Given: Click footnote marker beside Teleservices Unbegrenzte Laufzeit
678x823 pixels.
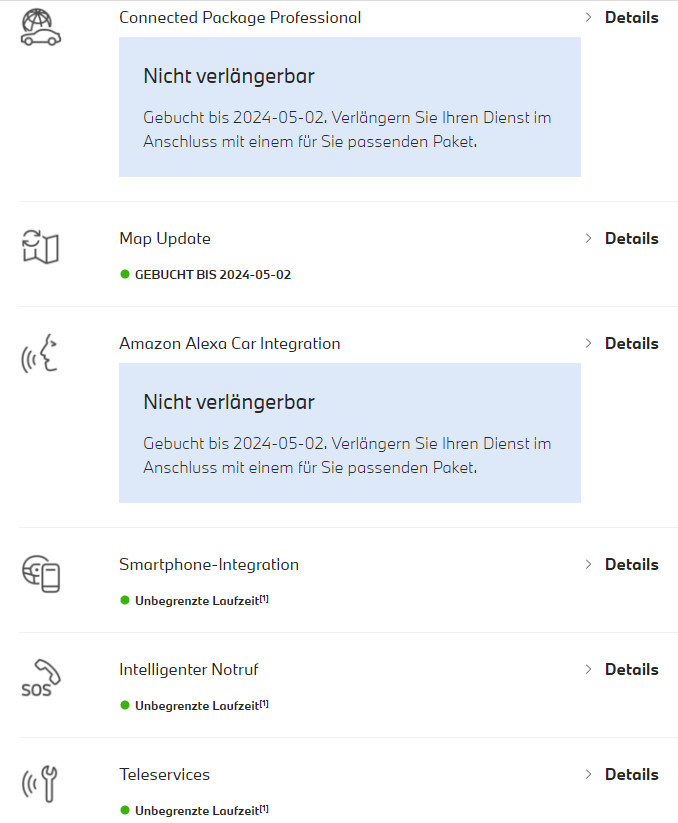Looking at the screenshot, I should coord(265,808).
